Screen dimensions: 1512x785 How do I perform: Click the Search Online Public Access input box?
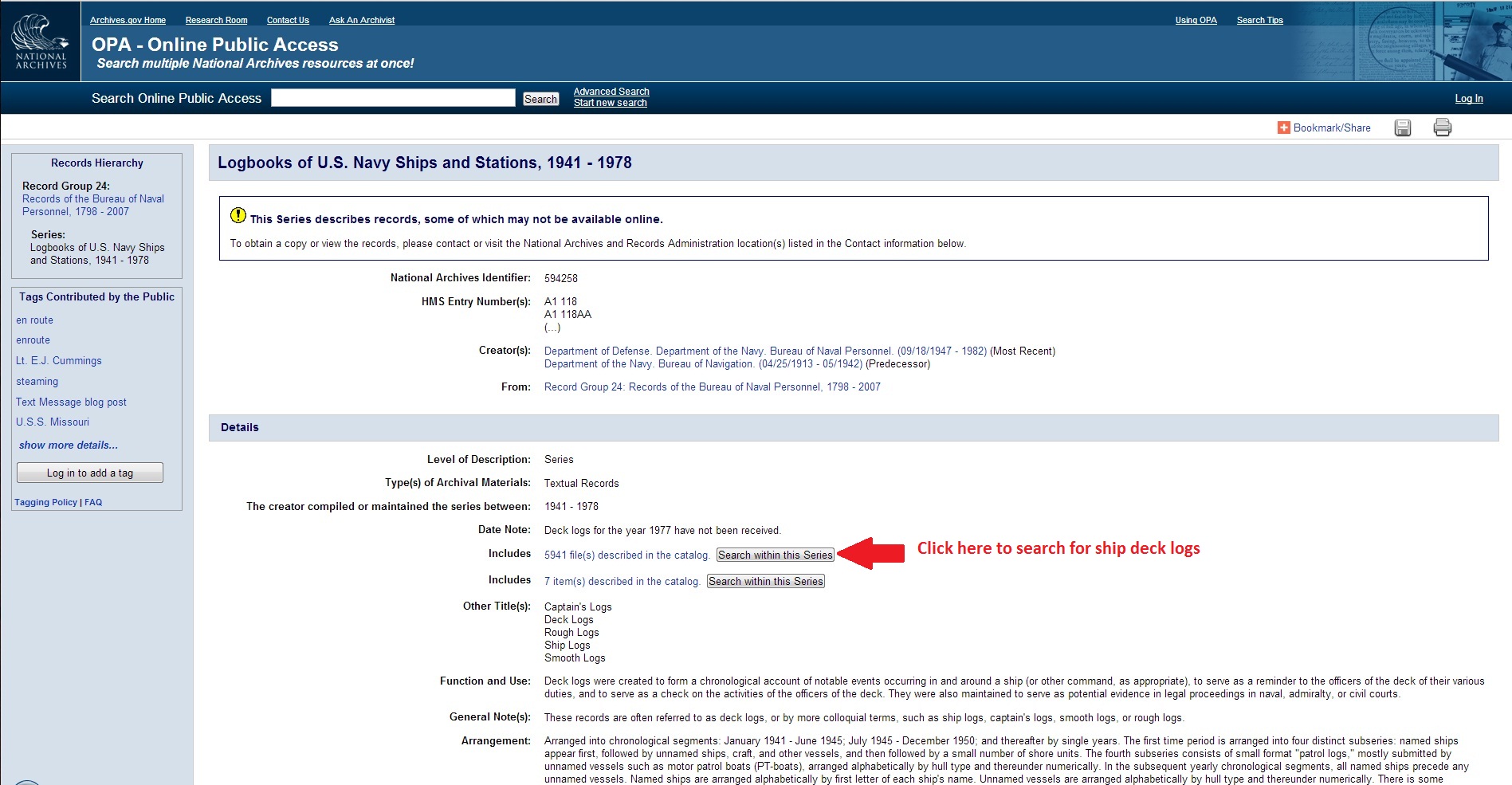click(x=393, y=98)
